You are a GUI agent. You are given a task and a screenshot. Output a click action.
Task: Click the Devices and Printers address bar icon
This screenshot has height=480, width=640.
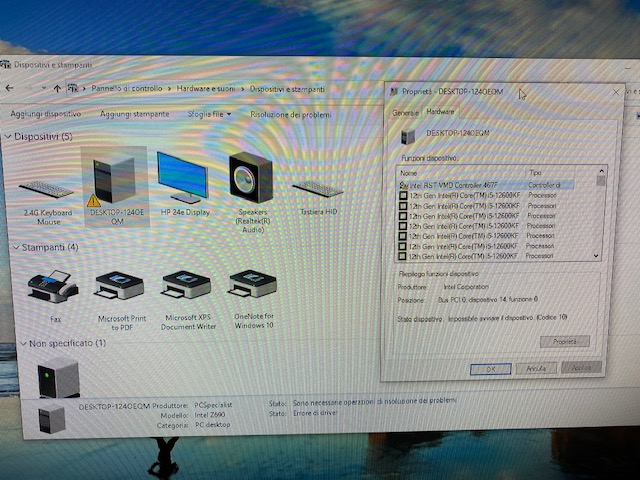(73, 88)
